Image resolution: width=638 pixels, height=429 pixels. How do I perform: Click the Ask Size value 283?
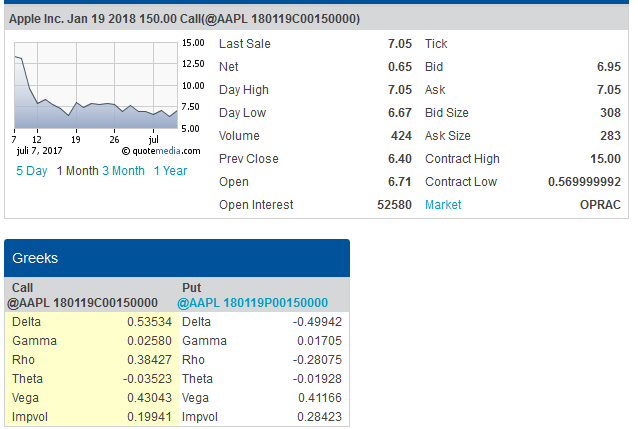pyautogui.click(x=610, y=136)
